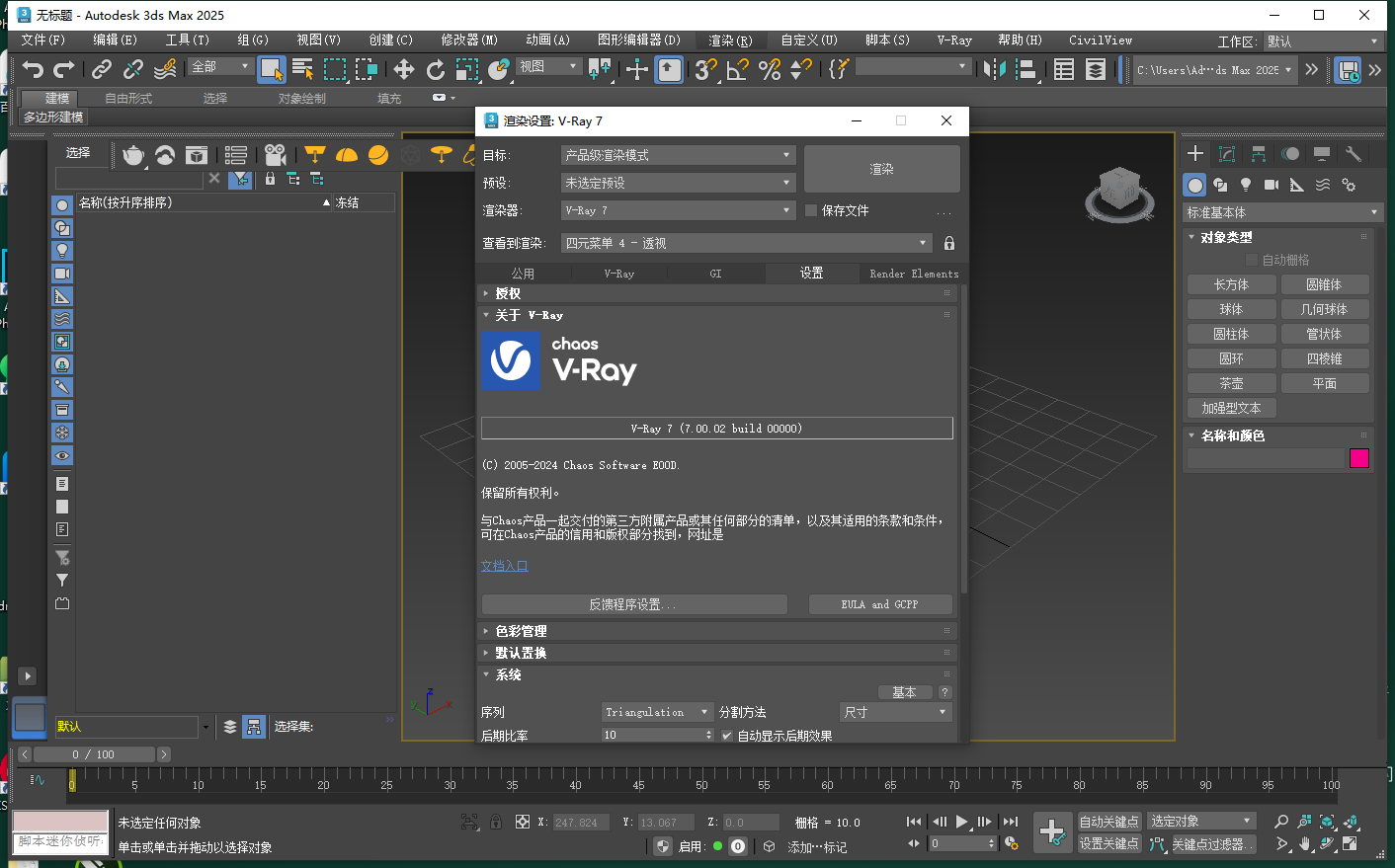The height and width of the screenshot is (868, 1395).
Task: Activate the Select Object tool
Action: (273, 69)
